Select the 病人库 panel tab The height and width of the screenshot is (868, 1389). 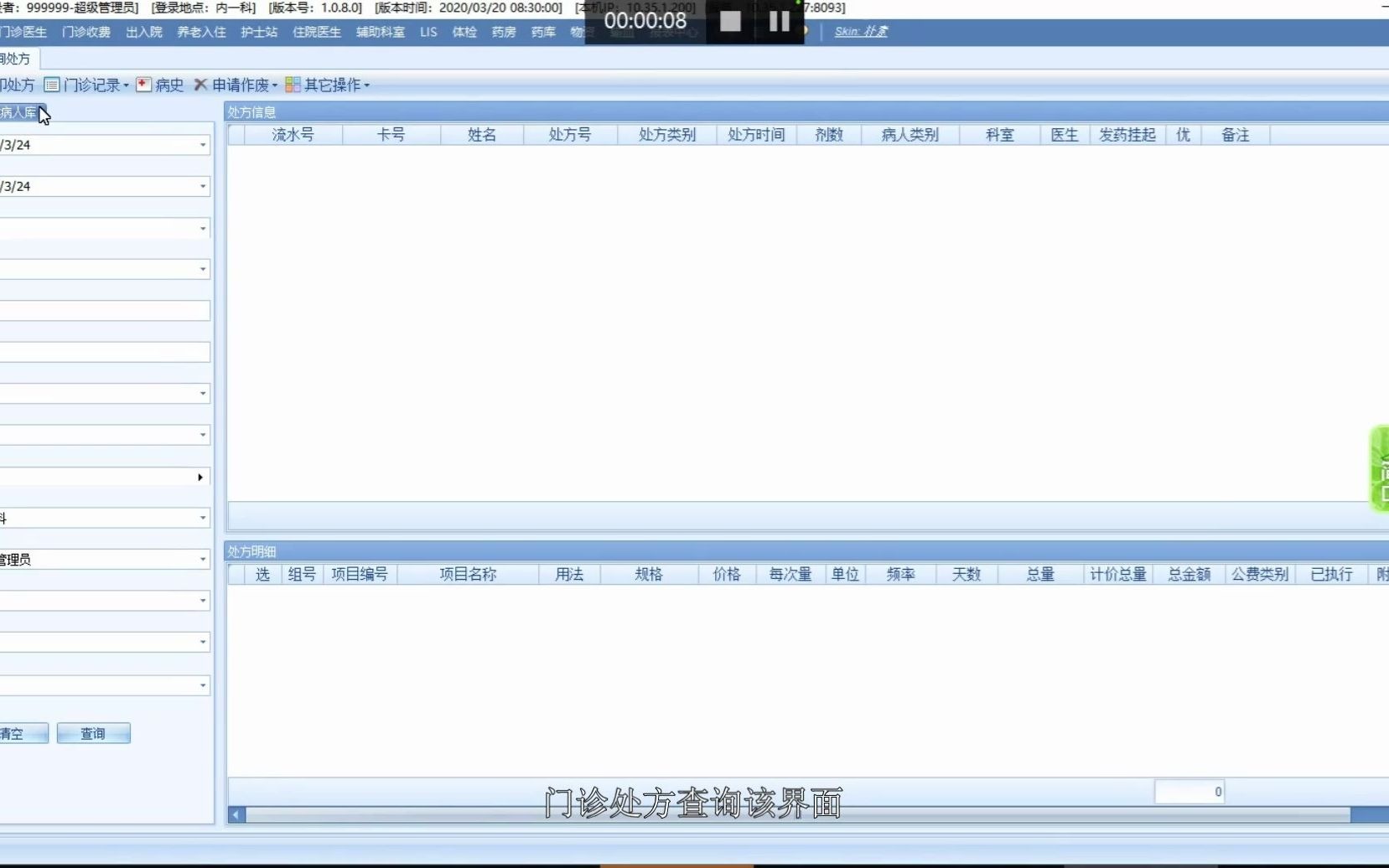pos(21,112)
